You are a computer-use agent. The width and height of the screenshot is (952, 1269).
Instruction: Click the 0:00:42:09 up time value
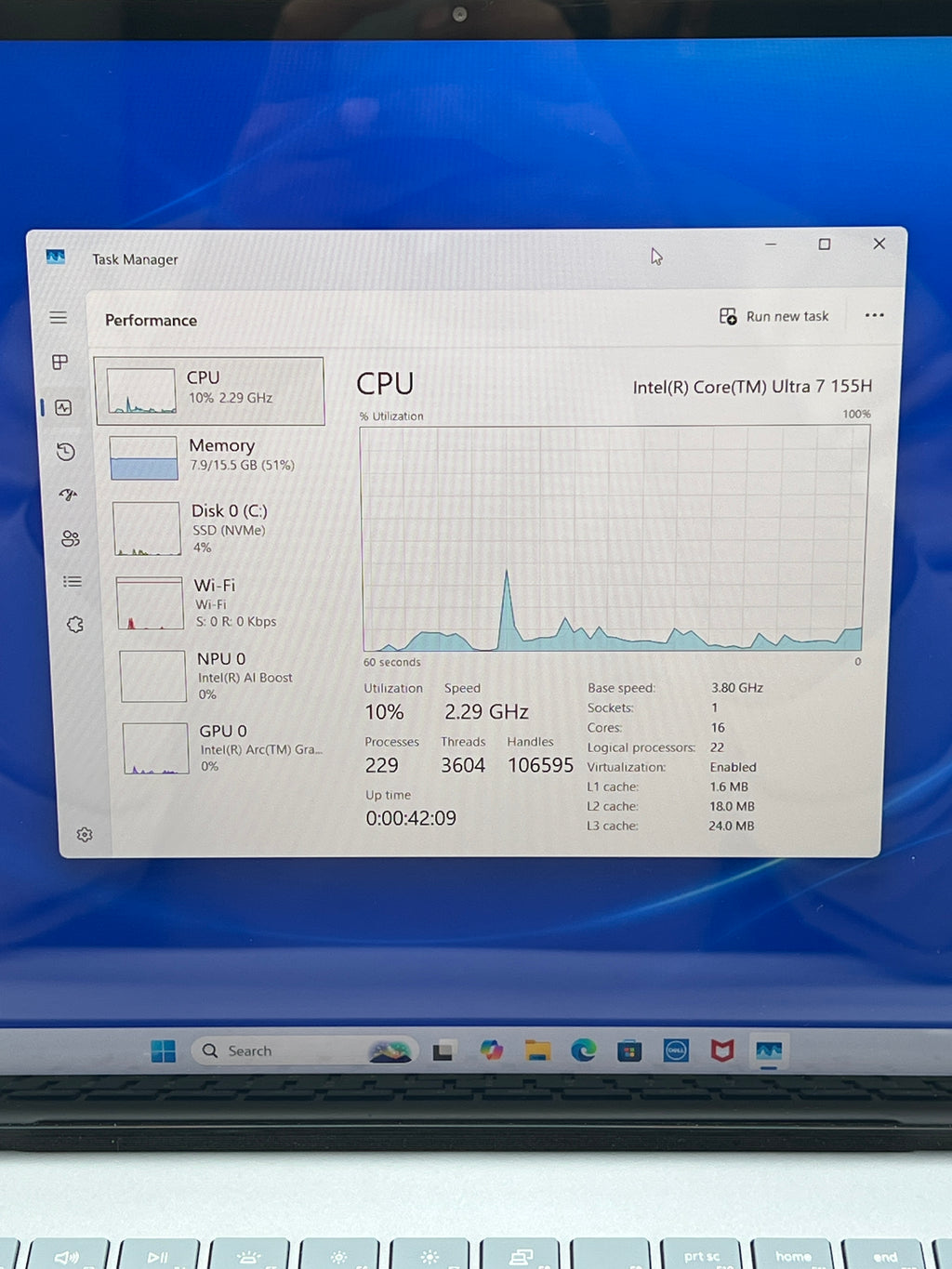click(411, 818)
